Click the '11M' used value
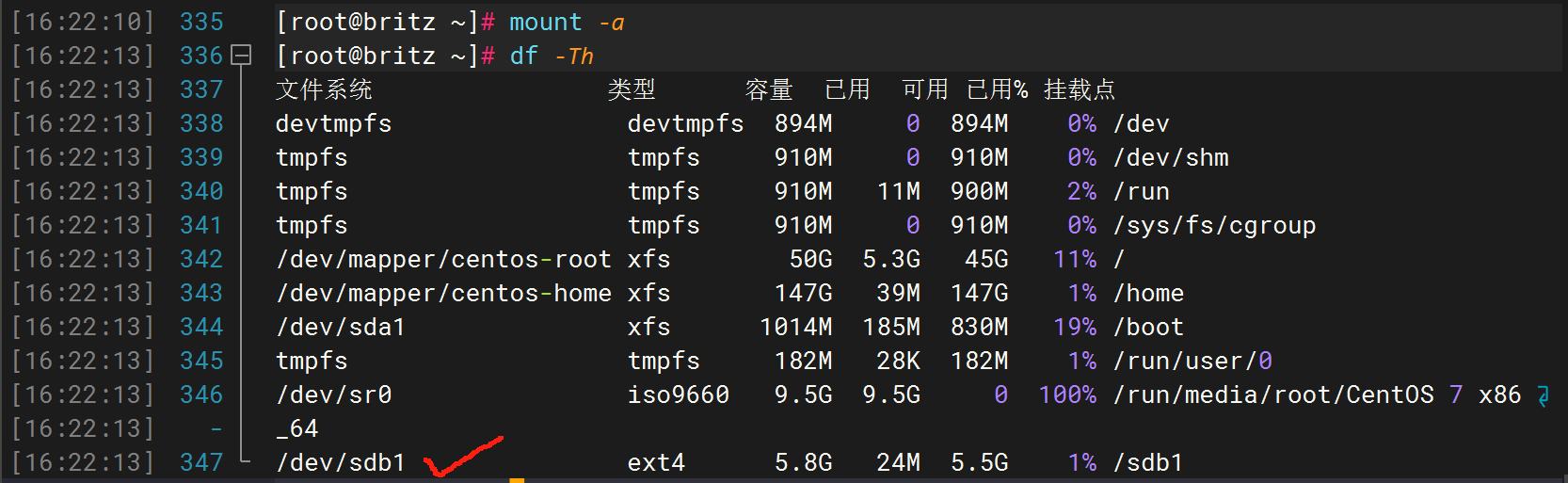 coord(900,191)
